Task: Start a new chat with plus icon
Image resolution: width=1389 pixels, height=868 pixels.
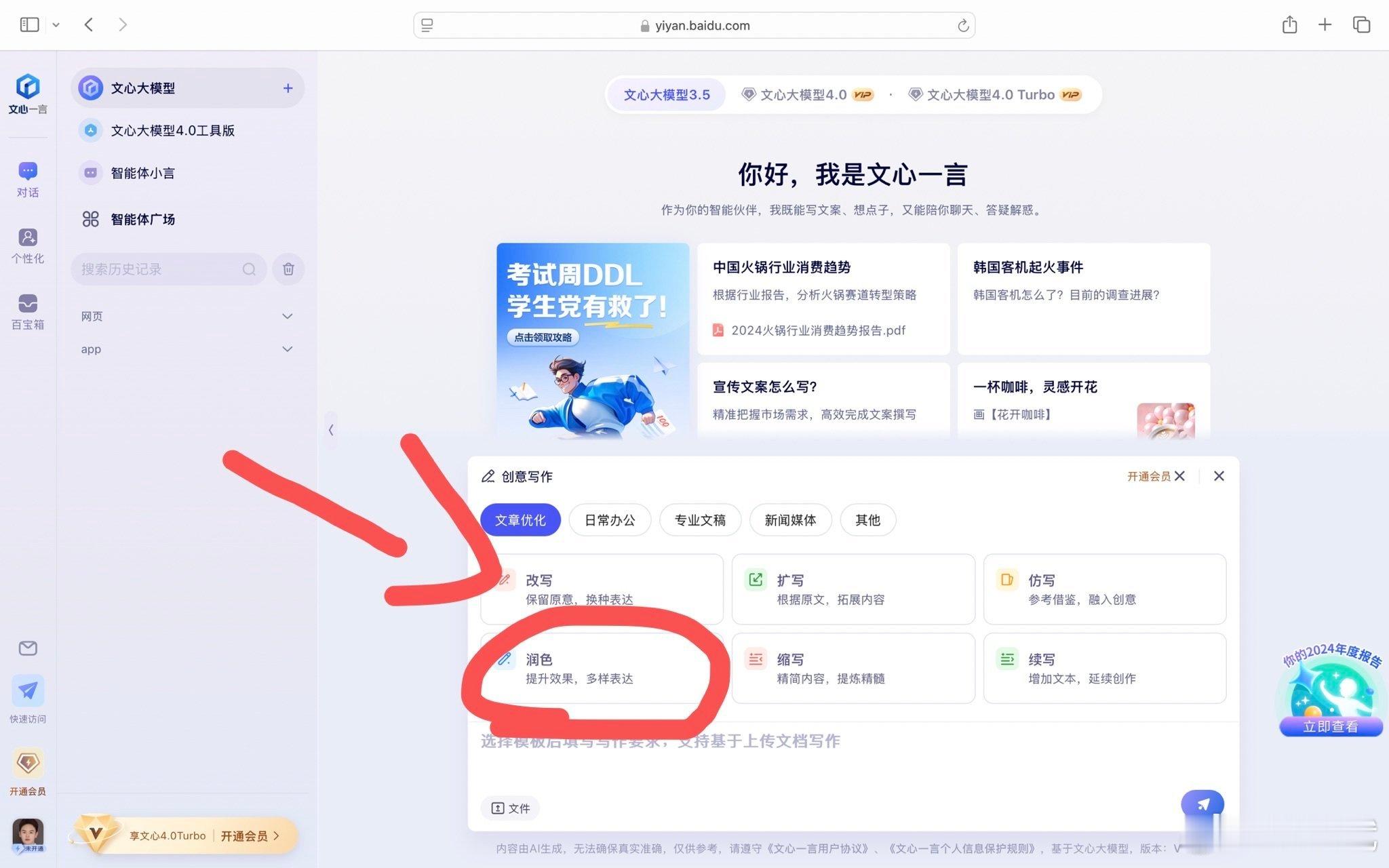Action: (288, 88)
